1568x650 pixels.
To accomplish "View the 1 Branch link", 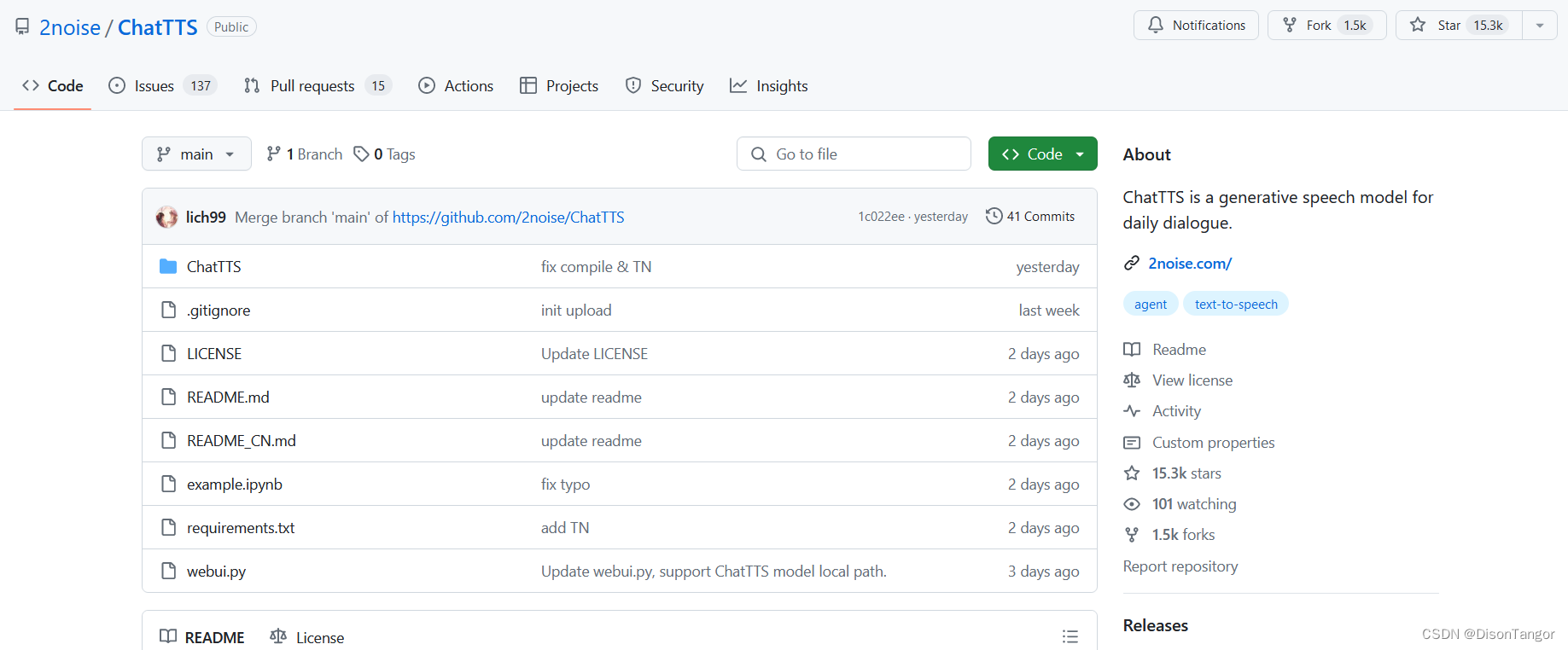I will (305, 154).
